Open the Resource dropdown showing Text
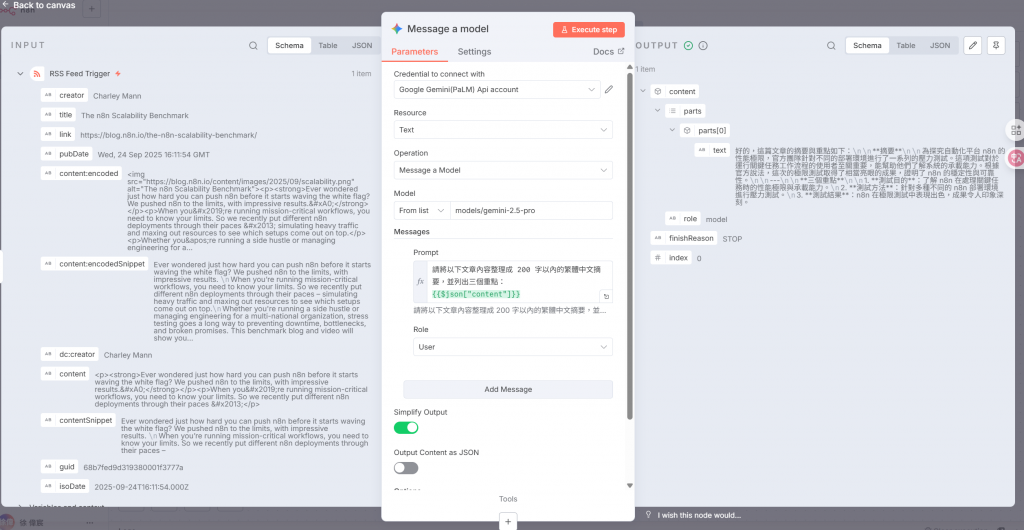Screen dimensions: 1024x530 [503, 129]
